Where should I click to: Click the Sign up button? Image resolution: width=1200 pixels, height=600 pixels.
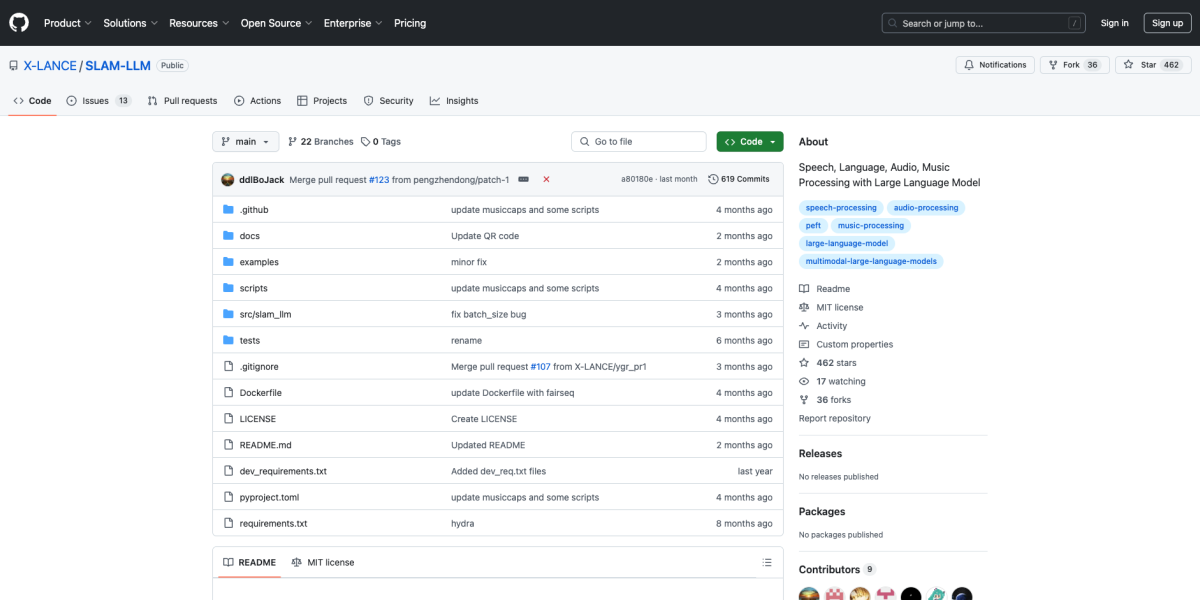click(x=1167, y=23)
